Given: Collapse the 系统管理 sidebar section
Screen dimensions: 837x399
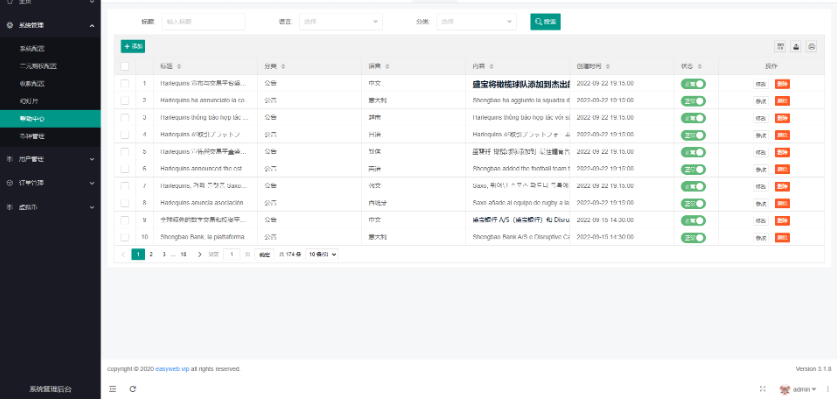Looking at the screenshot, I should 92,25.
